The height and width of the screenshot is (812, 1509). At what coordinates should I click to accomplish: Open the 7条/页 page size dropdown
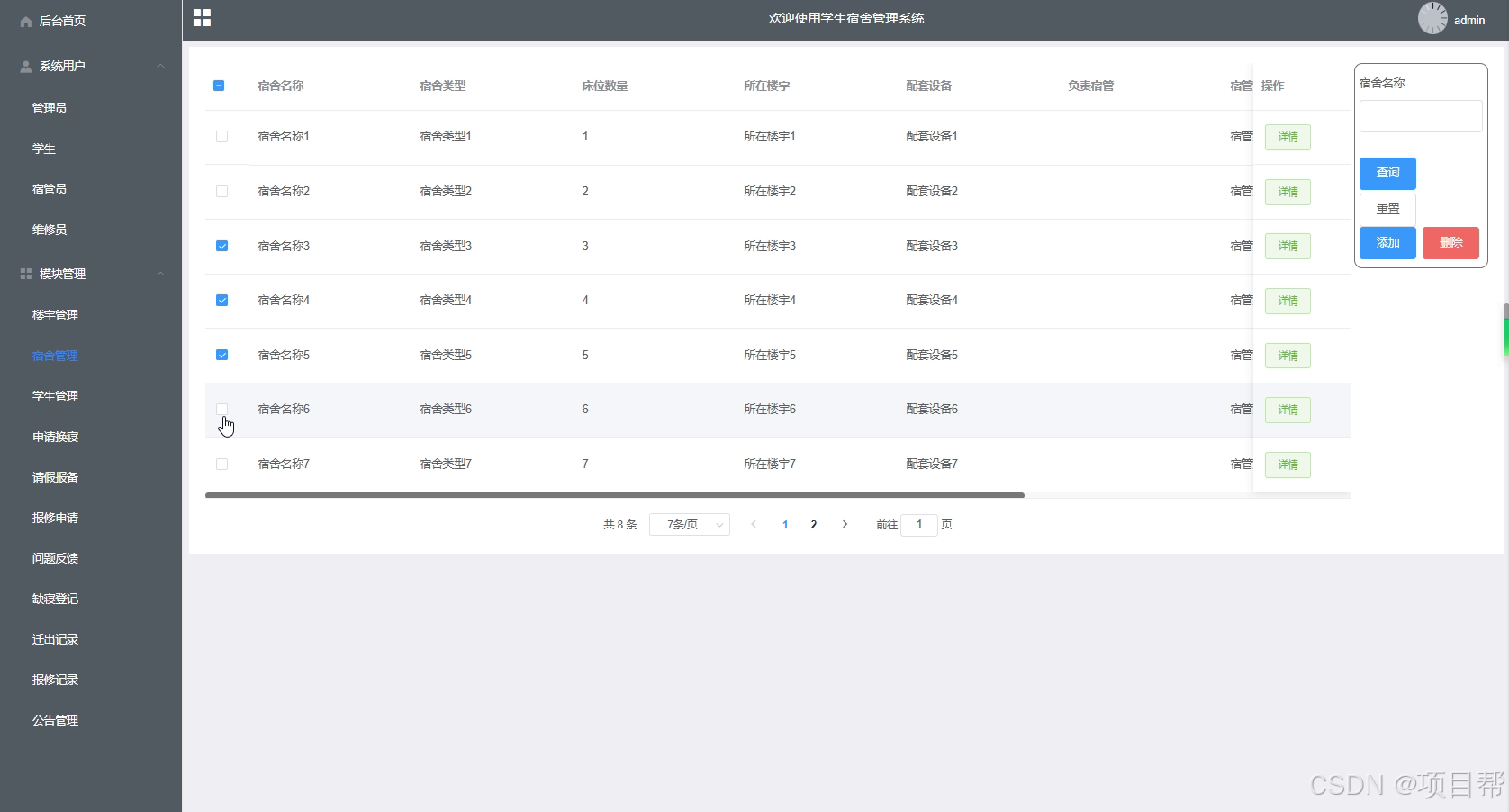690,524
